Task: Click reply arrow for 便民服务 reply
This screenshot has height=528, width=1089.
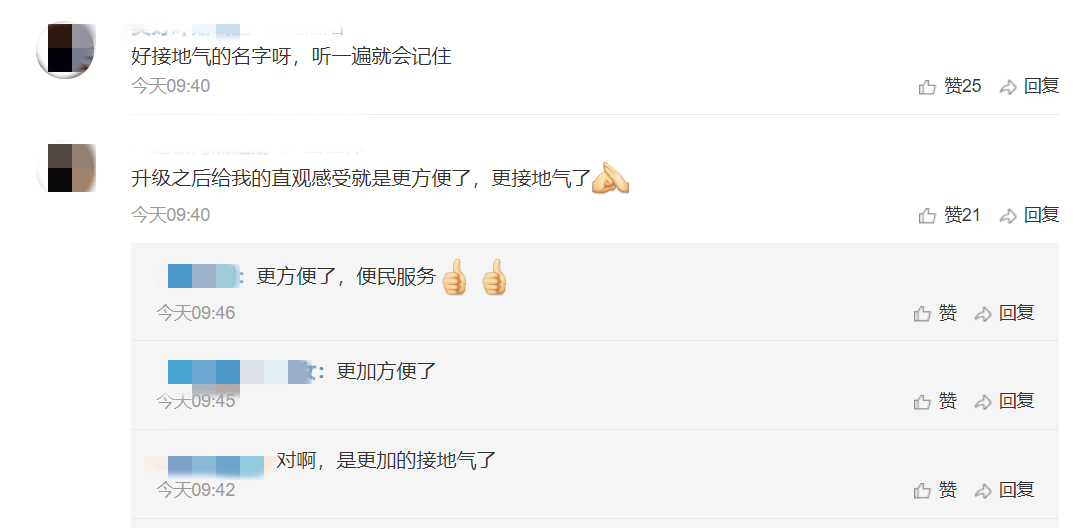Action: pos(983,314)
